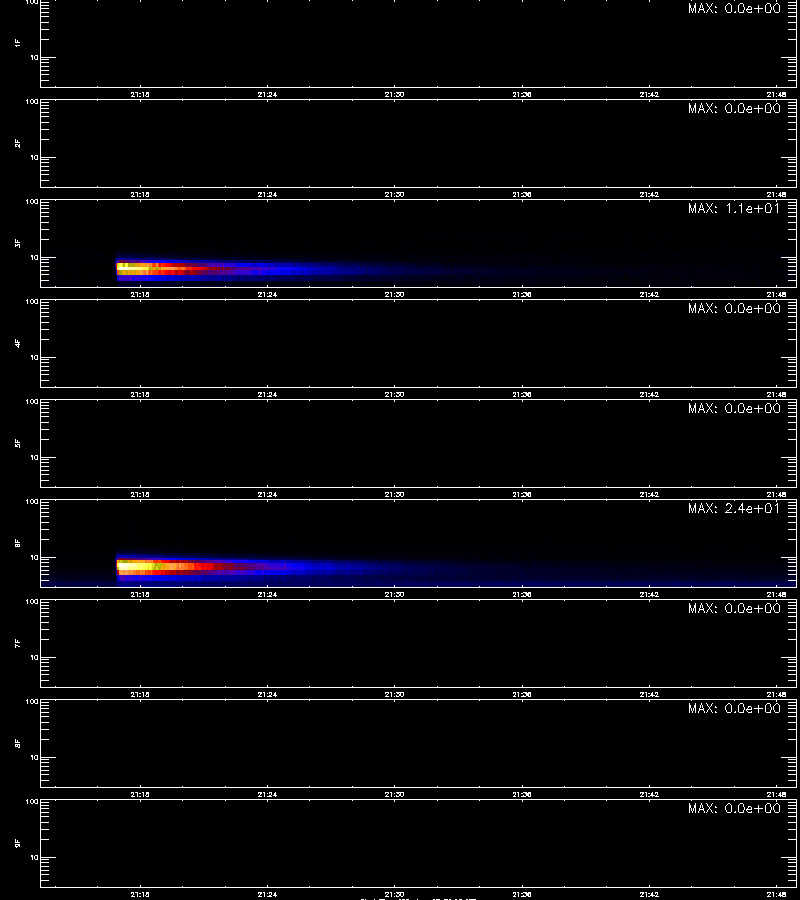Click the 21:36 tick label under panel 4F
The height and width of the screenshot is (900, 800).
pyautogui.click(x=522, y=394)
